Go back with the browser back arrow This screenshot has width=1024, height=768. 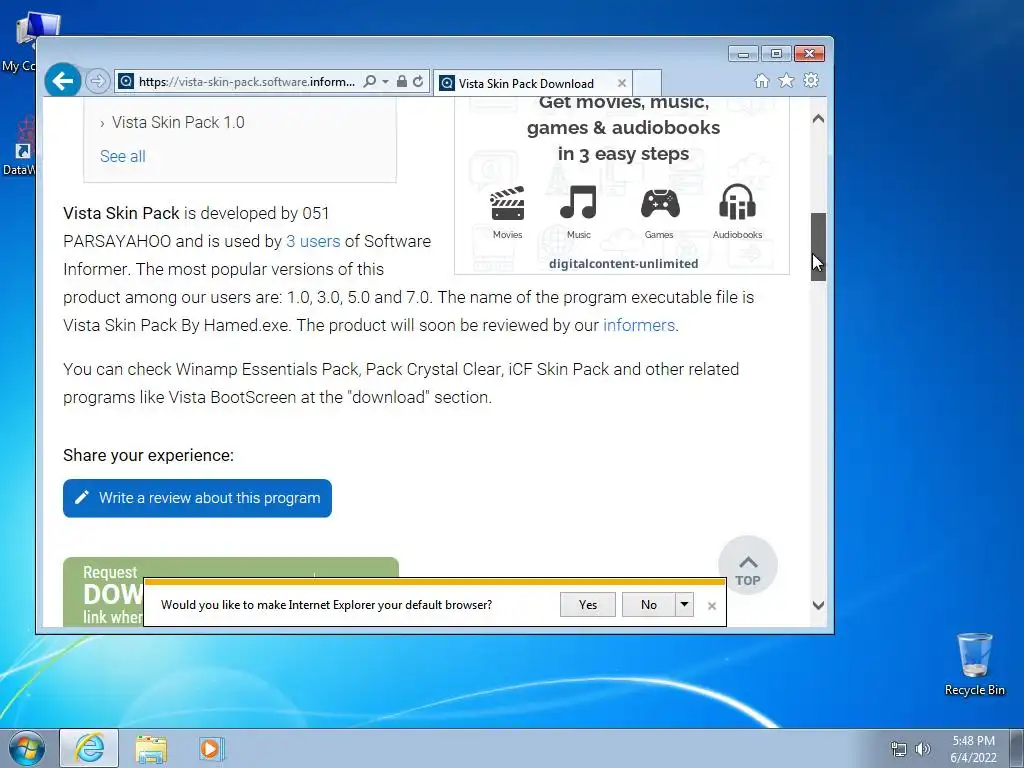click(x=63, y=81)
